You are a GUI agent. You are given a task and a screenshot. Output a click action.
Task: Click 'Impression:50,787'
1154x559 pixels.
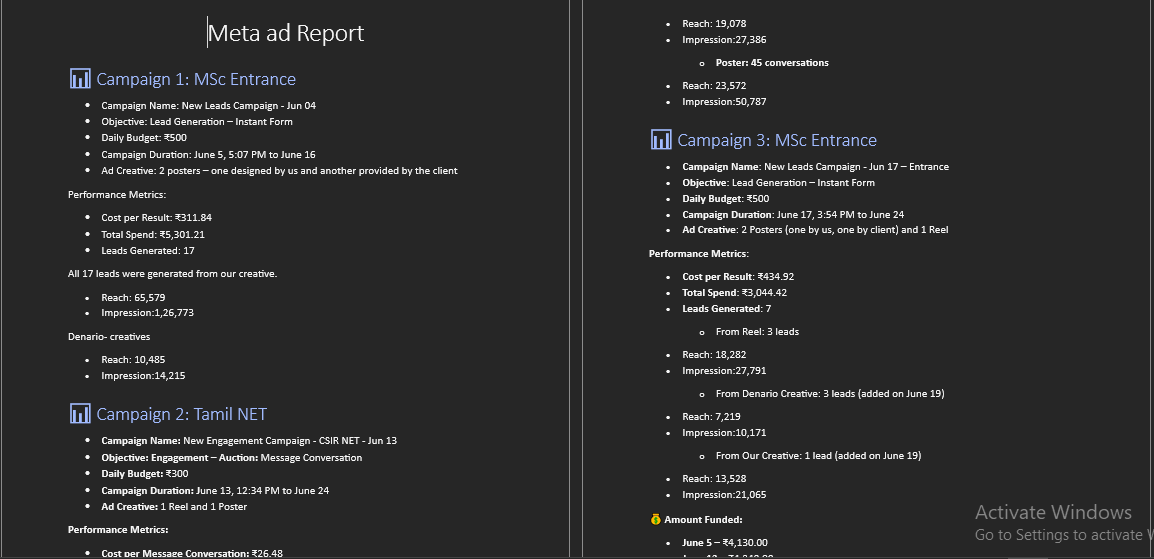point(724,102)
